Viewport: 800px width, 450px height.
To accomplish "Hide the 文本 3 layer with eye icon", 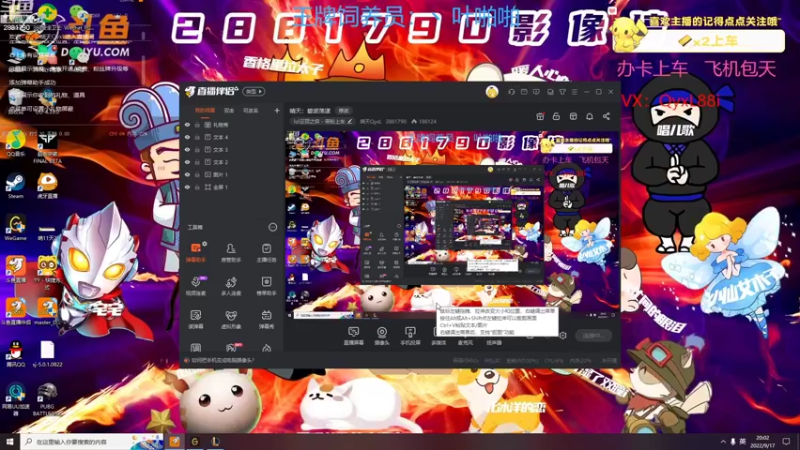I will [x=187, y=149].
